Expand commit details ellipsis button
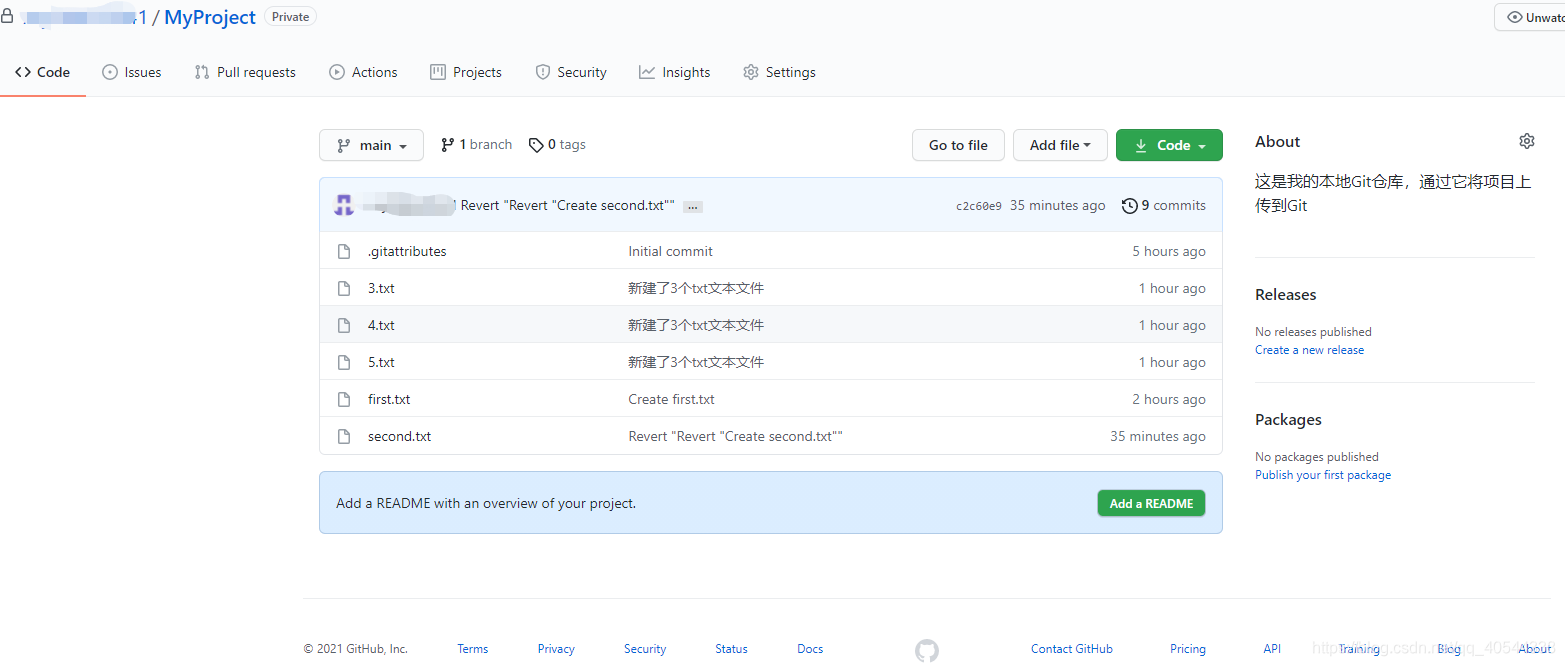Viewport: 1565px width, 666px height. [x=693, y=207]
